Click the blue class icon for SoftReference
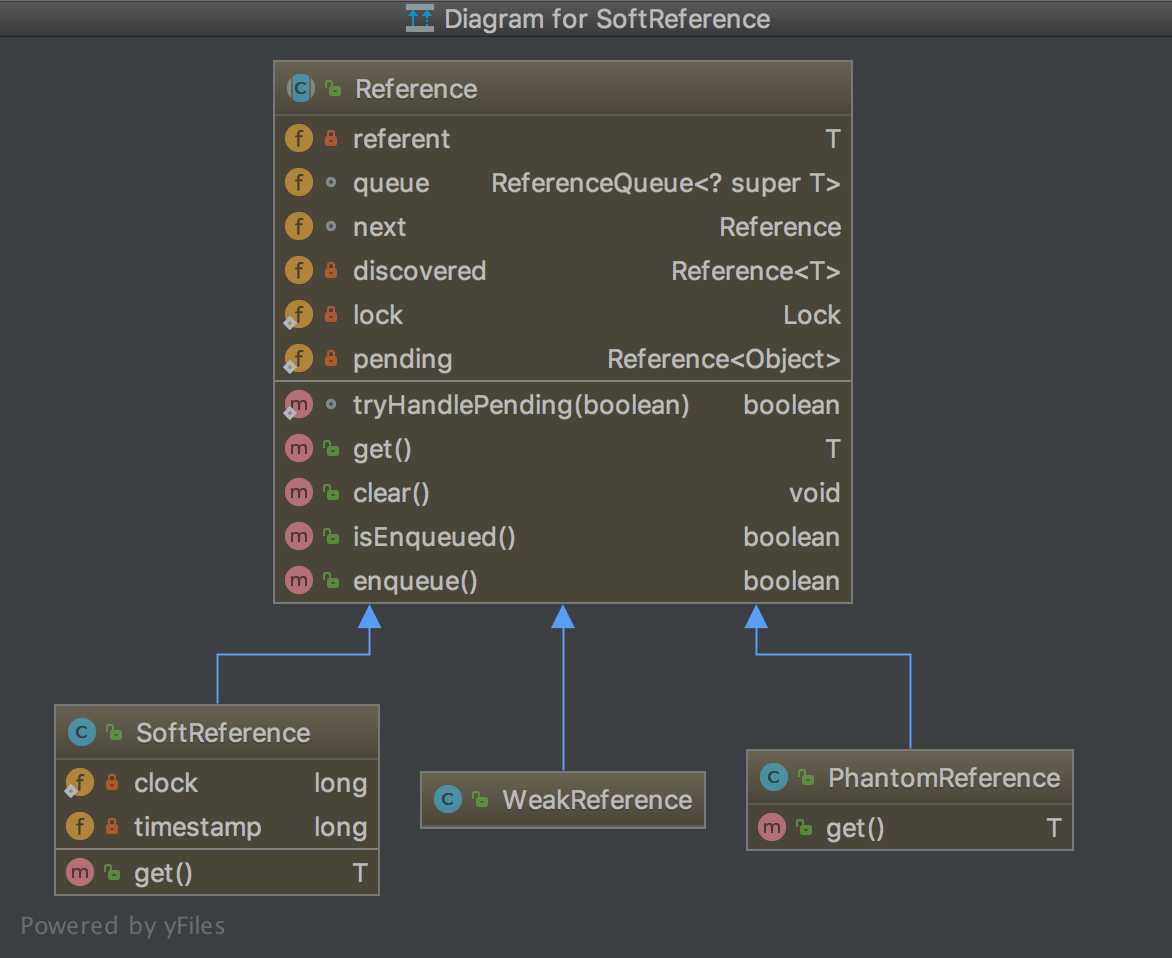This screenshot has height=958, width=1172. tap(80, 732)
